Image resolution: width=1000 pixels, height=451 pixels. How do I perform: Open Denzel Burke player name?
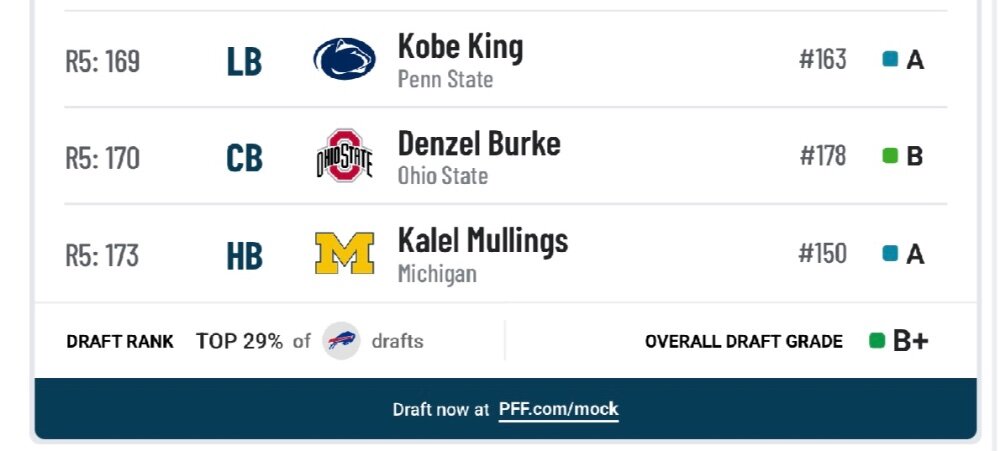[x=479, y=144]
